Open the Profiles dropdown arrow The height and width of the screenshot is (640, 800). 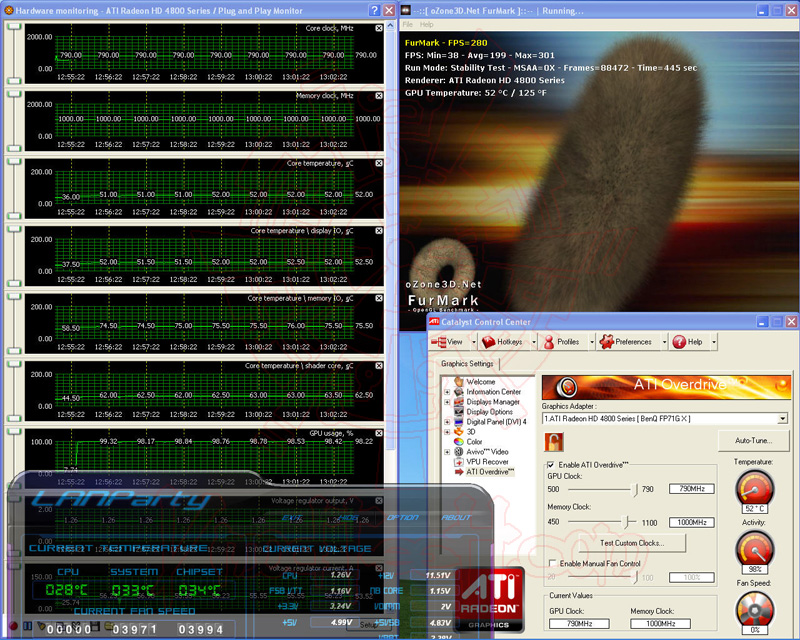click(x=592, y=342)
